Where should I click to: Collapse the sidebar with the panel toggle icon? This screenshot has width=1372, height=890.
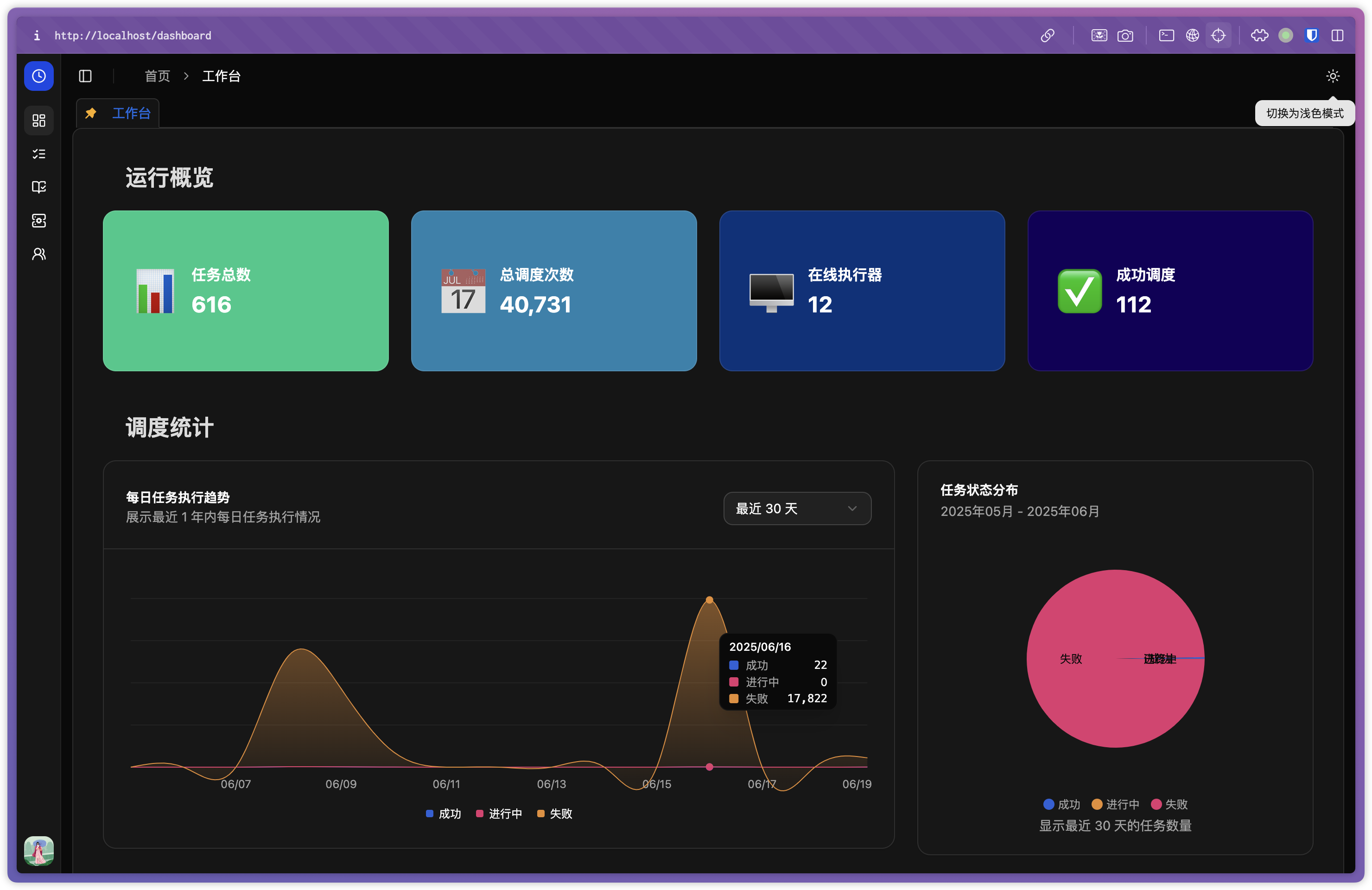pyautogui.click(x=85, y=76)
